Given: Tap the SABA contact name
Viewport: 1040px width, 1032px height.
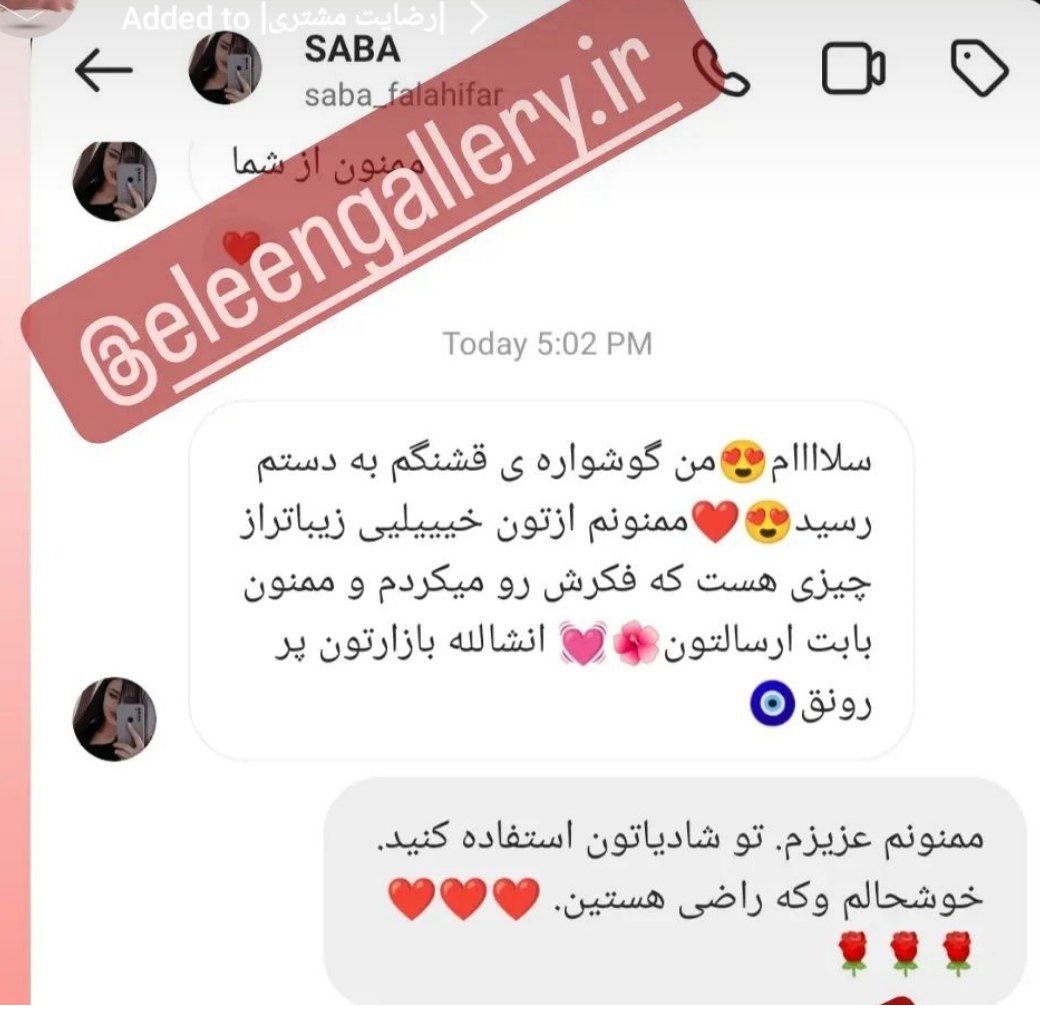Looking at the screenshot, I should click(x=352, y=49).
